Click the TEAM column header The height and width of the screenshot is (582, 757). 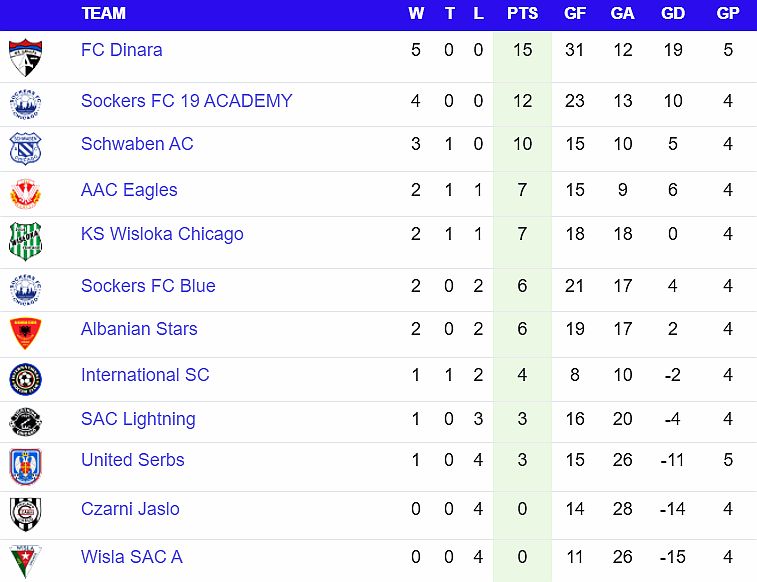coord(104,14)
